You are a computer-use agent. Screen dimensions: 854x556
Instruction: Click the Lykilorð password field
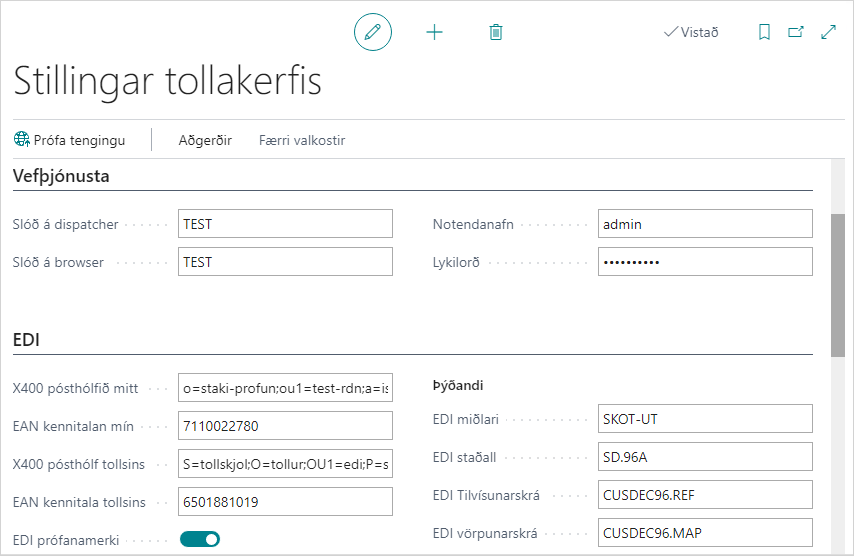[x=705, y=262]
